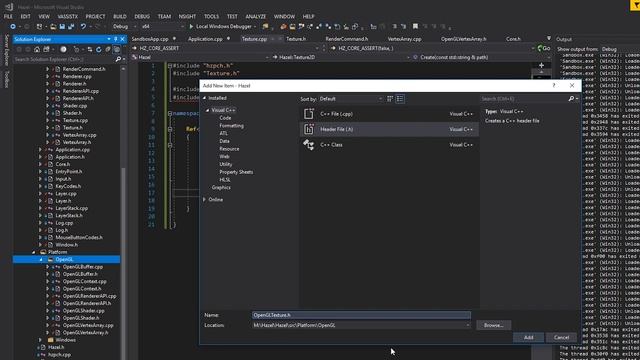This screenshot has height=360, width=640.
Task: Click Refresh icon in Solution Explorer toolbar
Action: pyautogui.click(x=98, y=49)
